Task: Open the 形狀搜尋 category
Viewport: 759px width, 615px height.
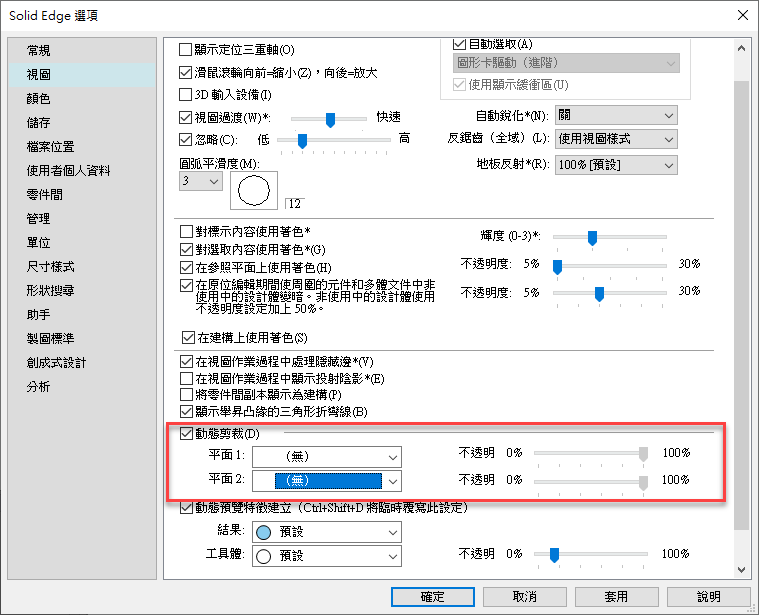Action: [x=50, y=290]
